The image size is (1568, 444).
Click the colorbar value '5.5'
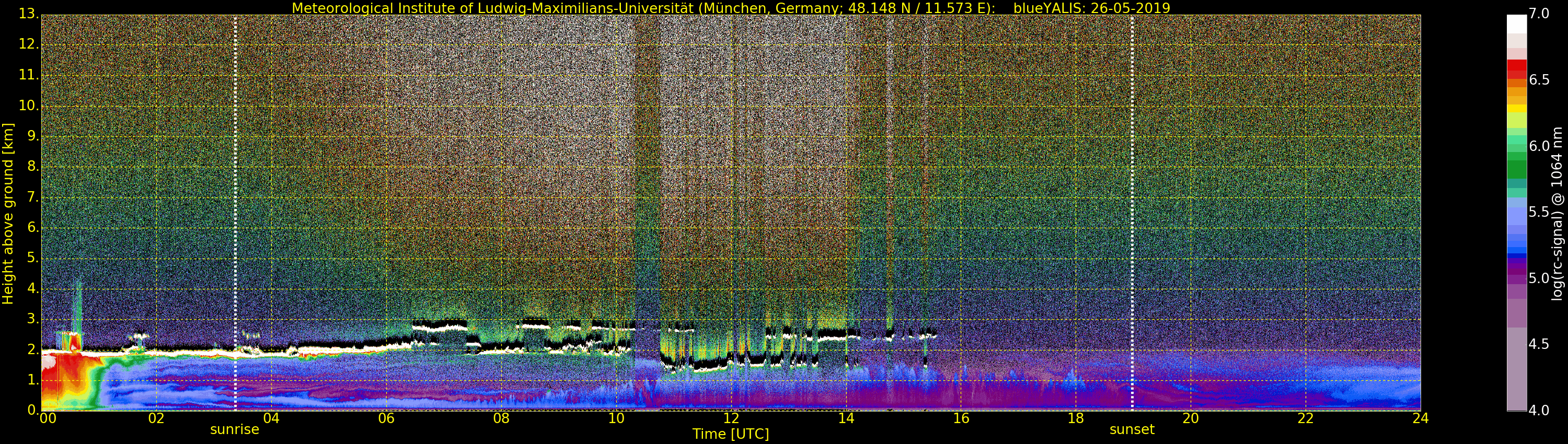pos(1539,212)
